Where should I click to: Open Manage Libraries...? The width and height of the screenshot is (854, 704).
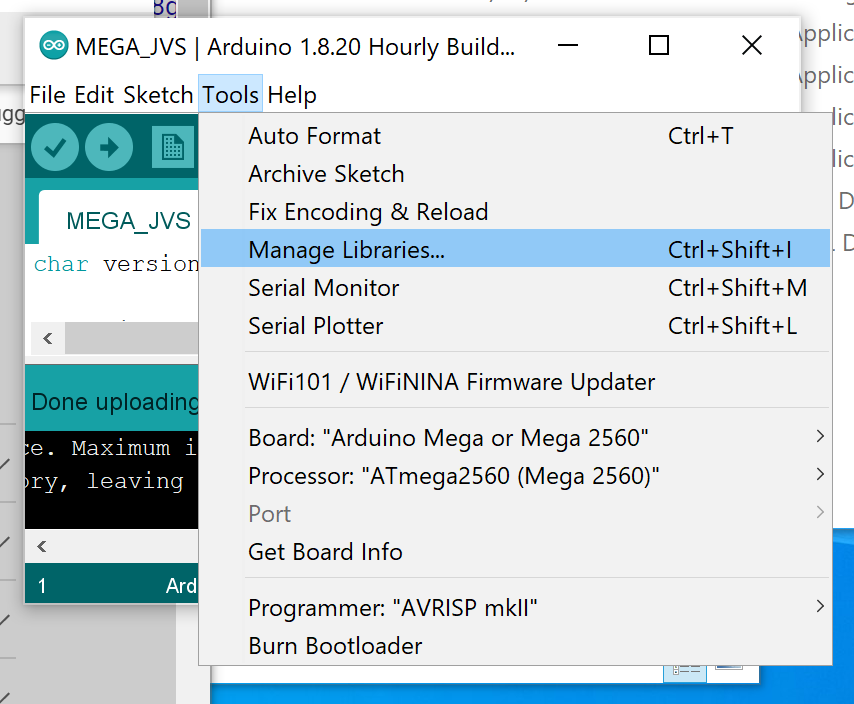(515, 250)
